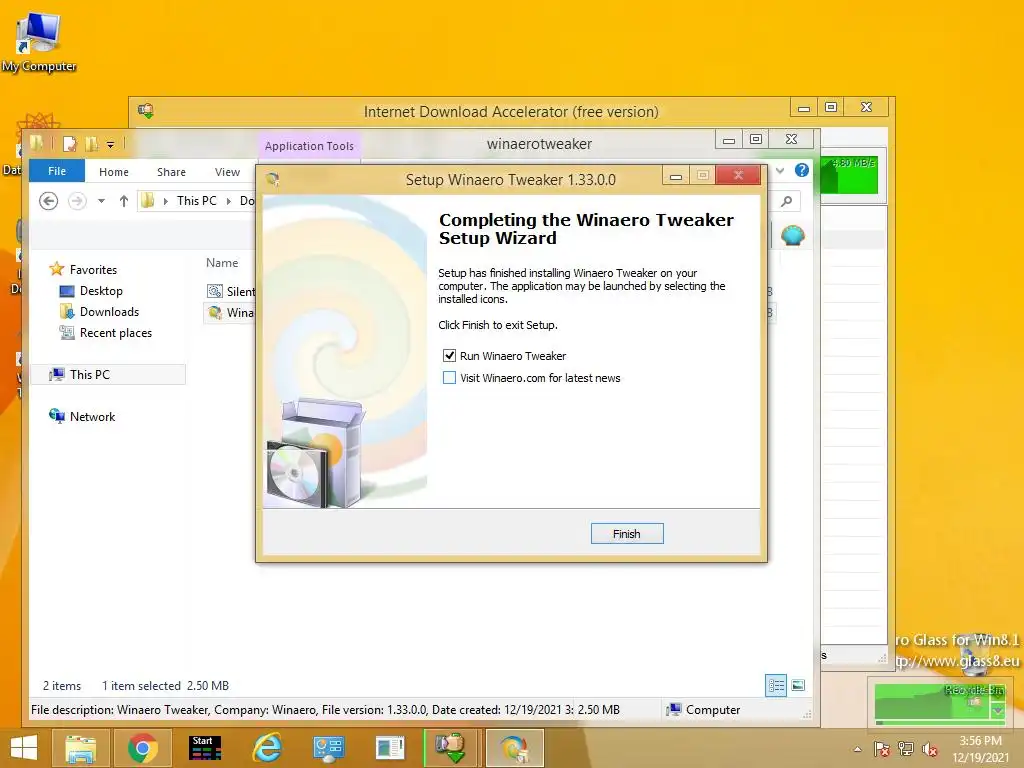1024x768 pixels.
Task: Click the shell icon in Download Accelerator
Action: [x=792, y=234]
